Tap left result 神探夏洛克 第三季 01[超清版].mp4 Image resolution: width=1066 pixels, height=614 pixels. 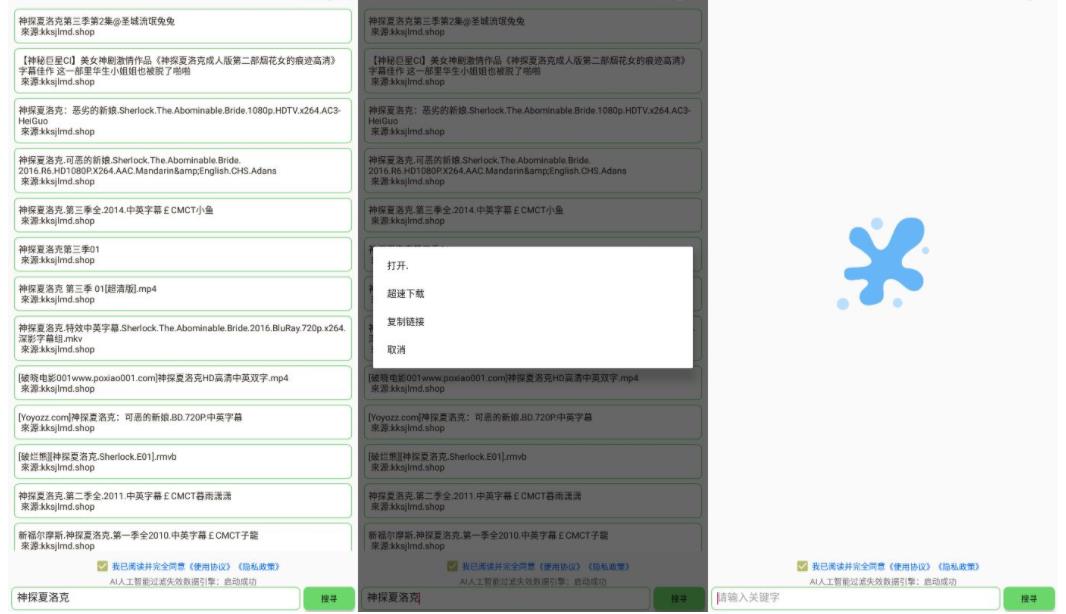click(182, 294)
